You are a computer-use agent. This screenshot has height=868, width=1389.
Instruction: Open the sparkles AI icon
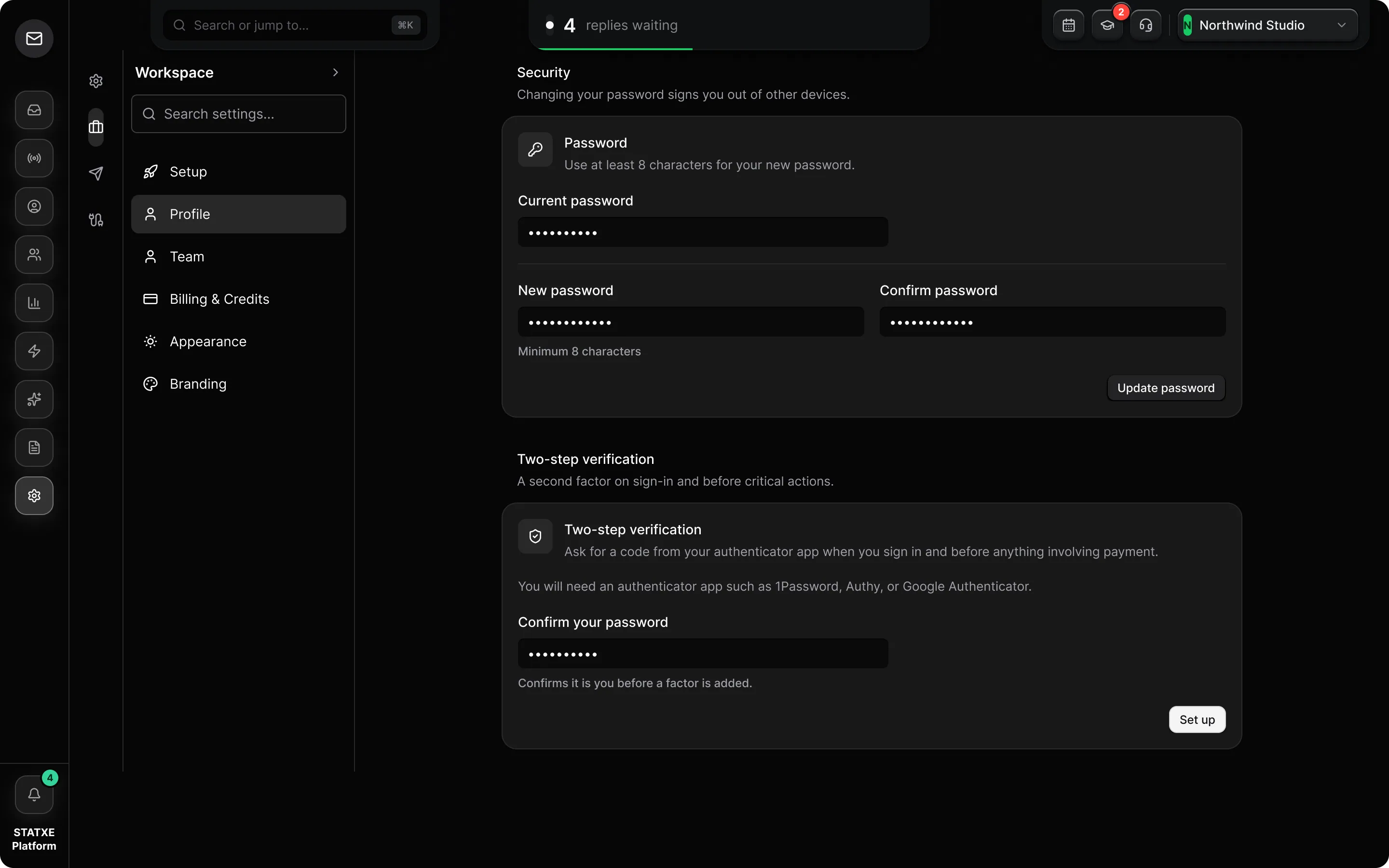[x=34, y=399]
